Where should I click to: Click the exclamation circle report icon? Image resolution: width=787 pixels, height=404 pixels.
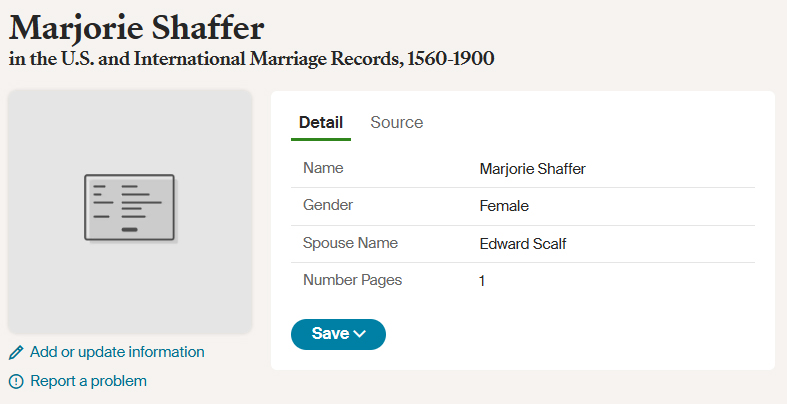(x=16, y=381)
